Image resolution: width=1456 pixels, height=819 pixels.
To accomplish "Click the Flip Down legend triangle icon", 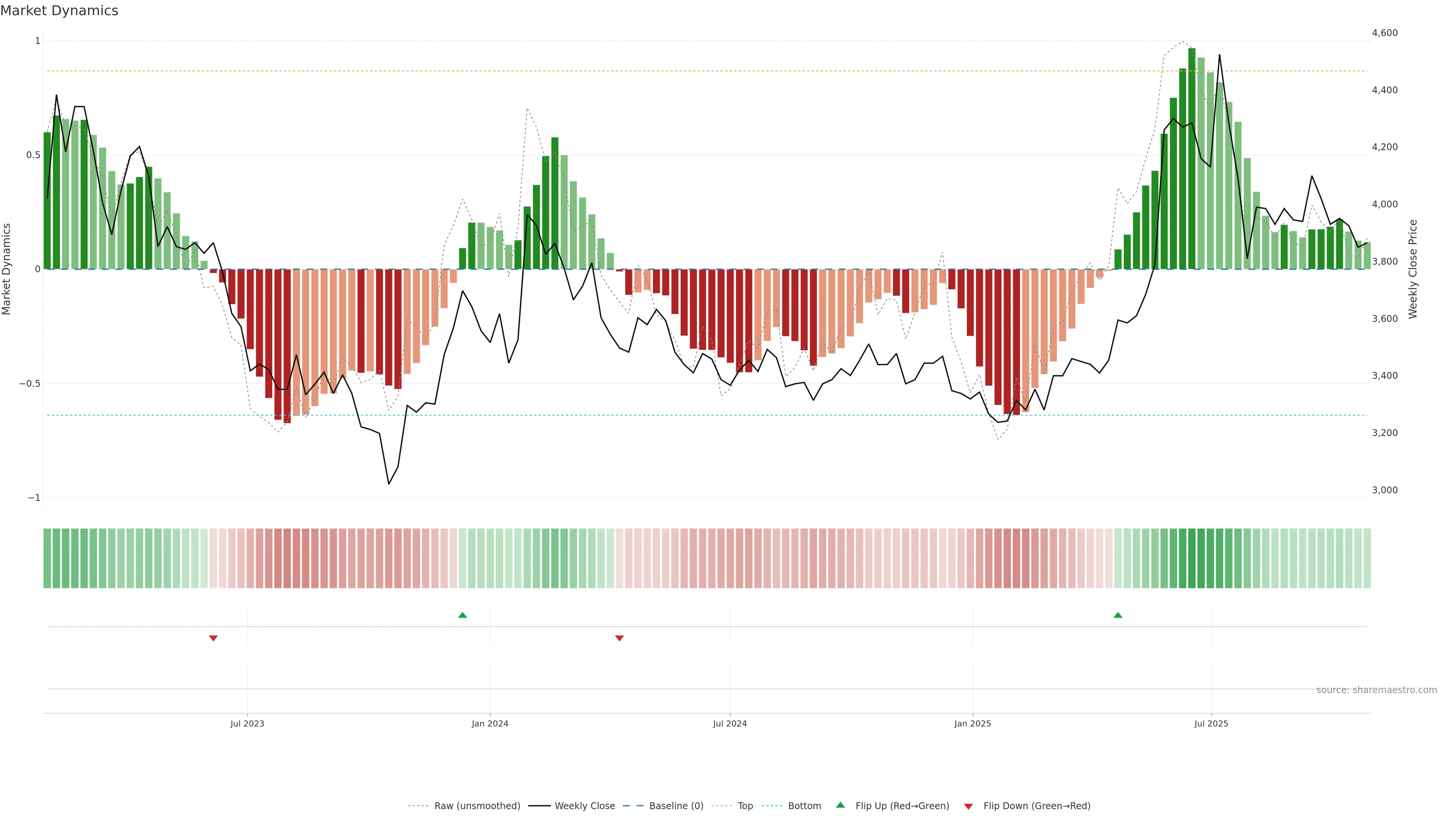I will pyautogui.click(x=968, y=806).
